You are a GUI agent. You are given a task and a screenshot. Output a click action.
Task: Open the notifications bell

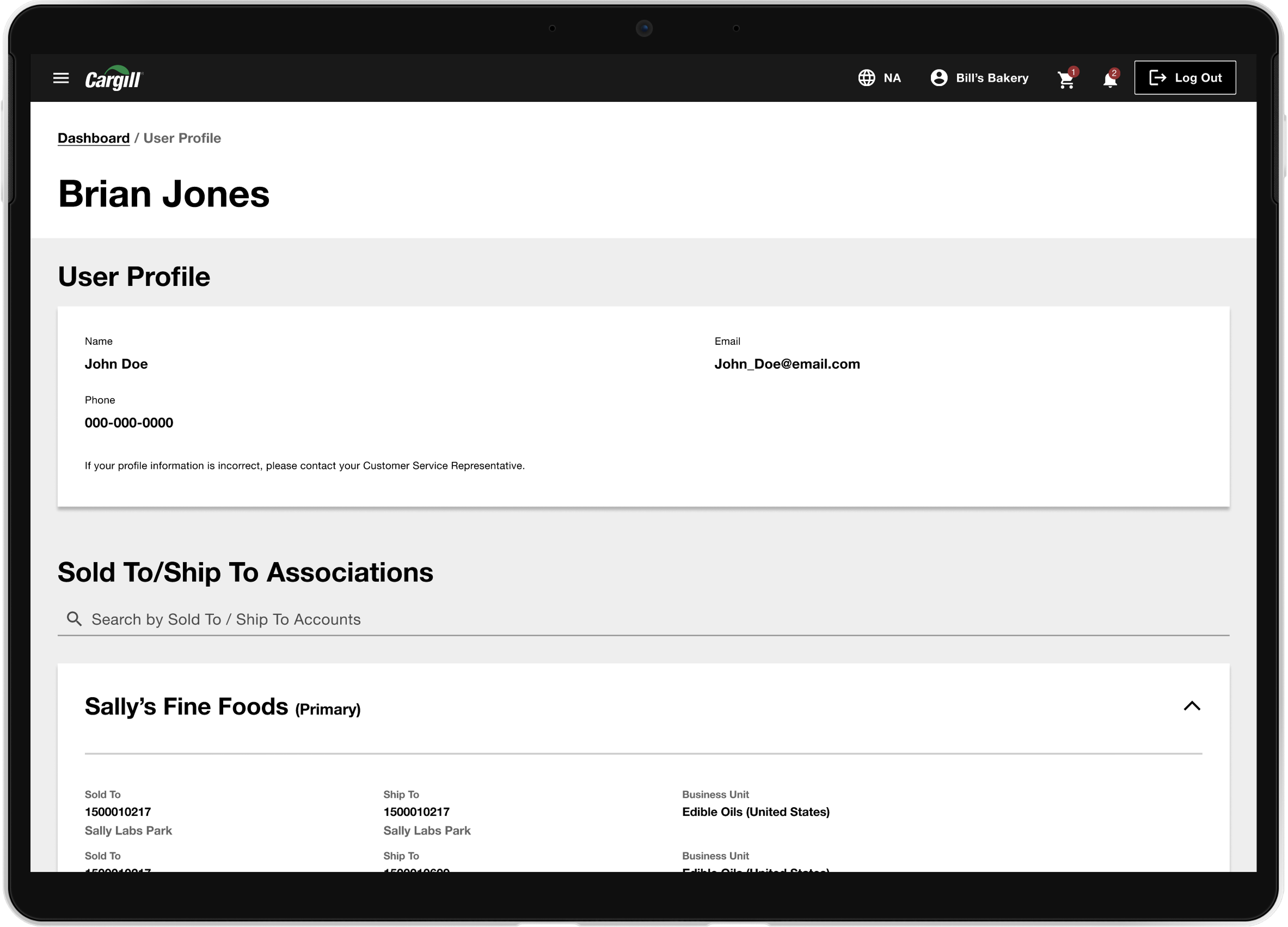point(1109,80)
